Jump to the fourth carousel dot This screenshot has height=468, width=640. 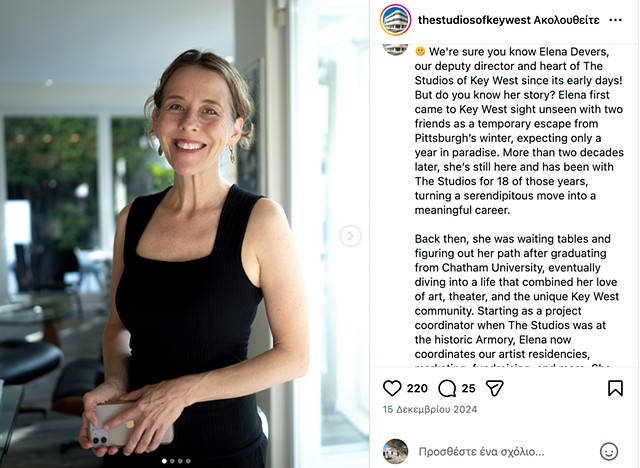click(188, 461)
